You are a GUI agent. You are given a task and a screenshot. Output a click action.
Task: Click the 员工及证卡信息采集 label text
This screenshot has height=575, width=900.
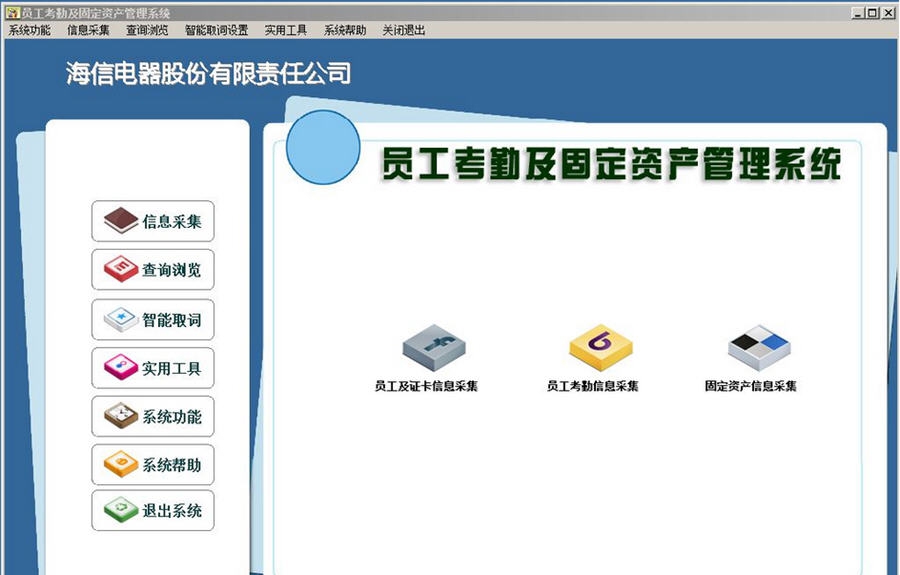426,386
